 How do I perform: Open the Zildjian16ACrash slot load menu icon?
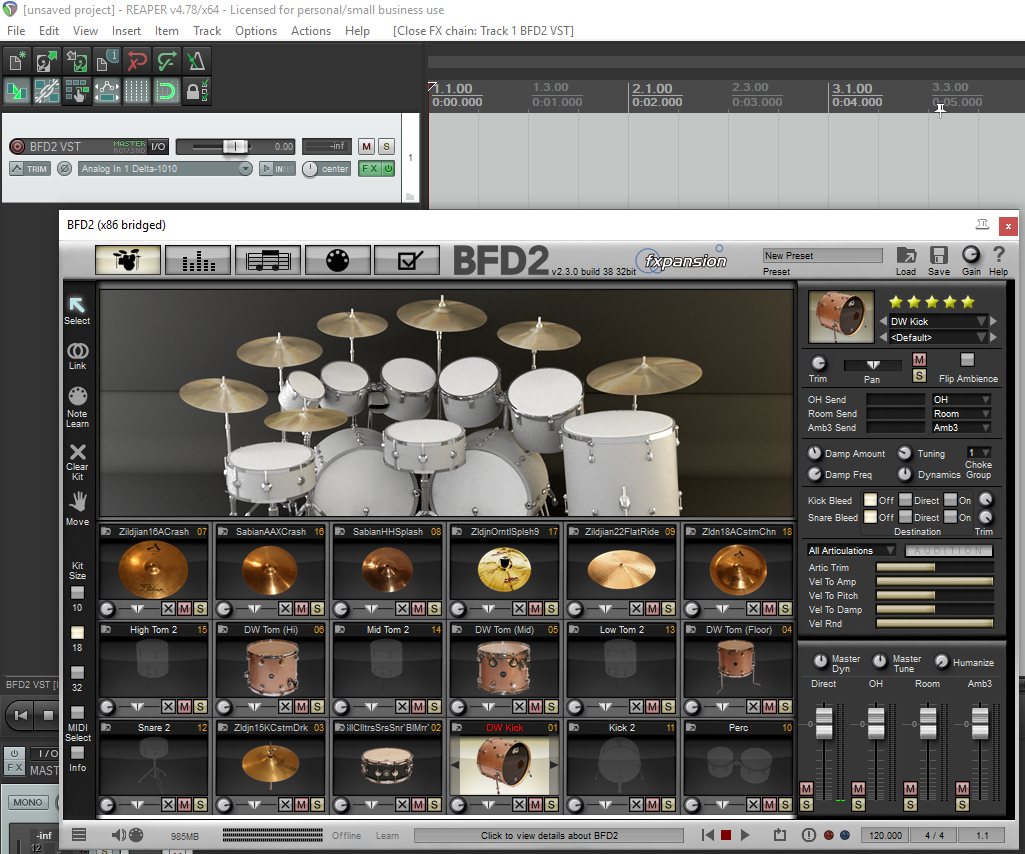click(x=106, y=532)
